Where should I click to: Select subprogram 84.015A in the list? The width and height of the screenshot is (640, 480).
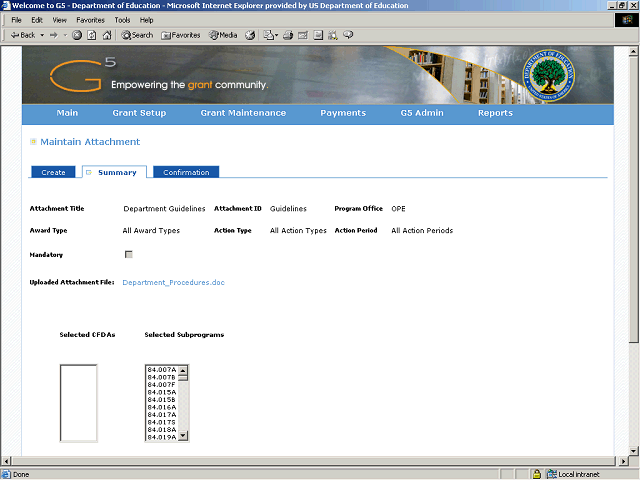point(162,392)
